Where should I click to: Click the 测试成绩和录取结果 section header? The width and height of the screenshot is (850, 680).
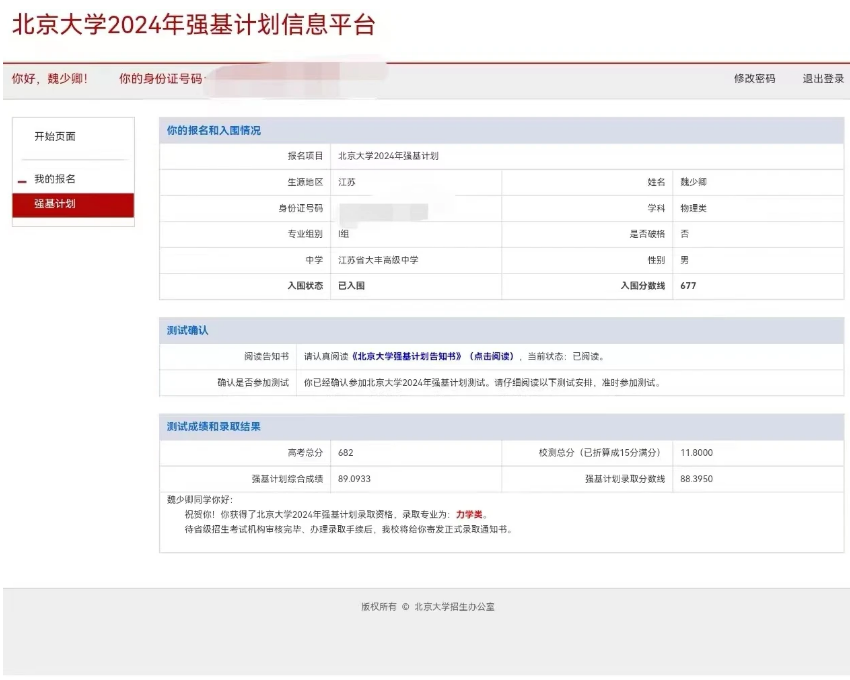pyautogui.click(x=214, y=427)
